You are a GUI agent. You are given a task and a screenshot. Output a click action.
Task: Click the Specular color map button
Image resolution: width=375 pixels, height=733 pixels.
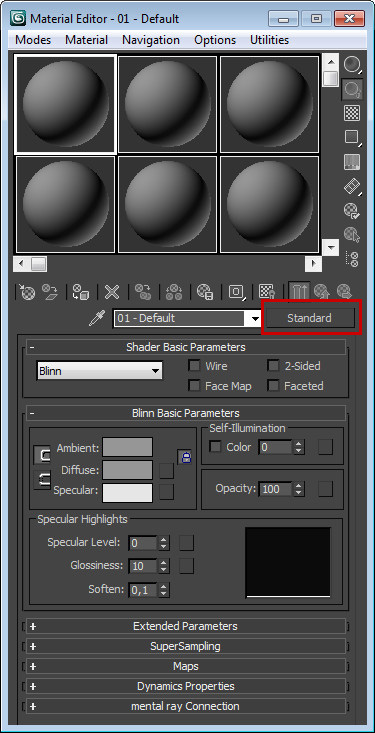(166, 491)
